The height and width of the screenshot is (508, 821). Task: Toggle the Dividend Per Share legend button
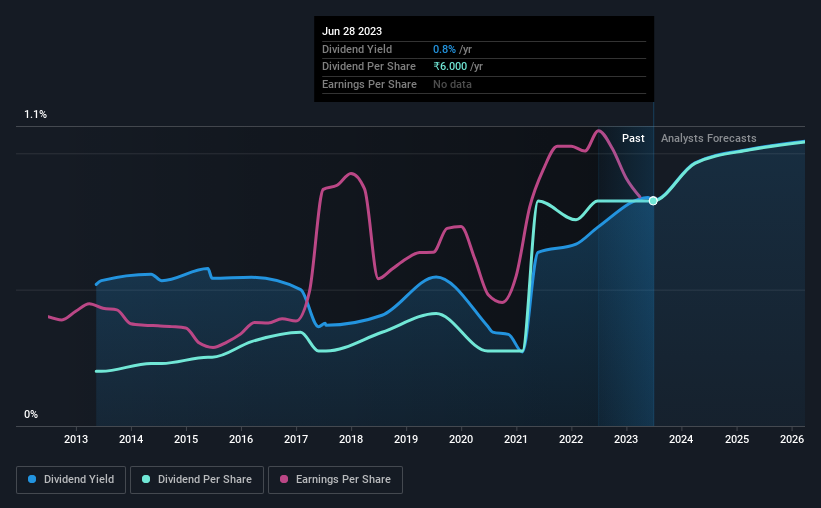click(x=197, y=480)
